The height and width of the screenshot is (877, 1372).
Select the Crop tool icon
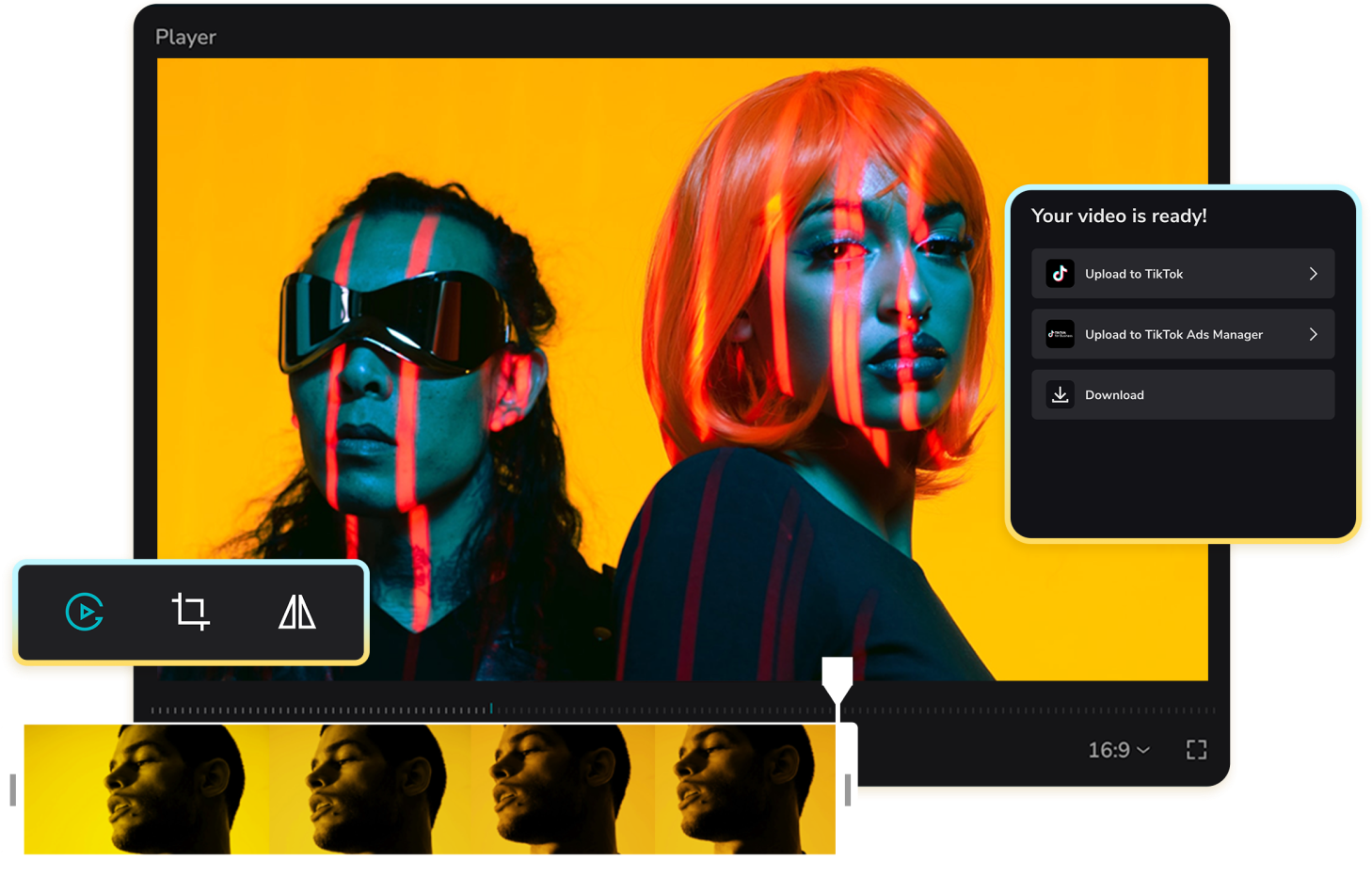(x=190, y=612)
